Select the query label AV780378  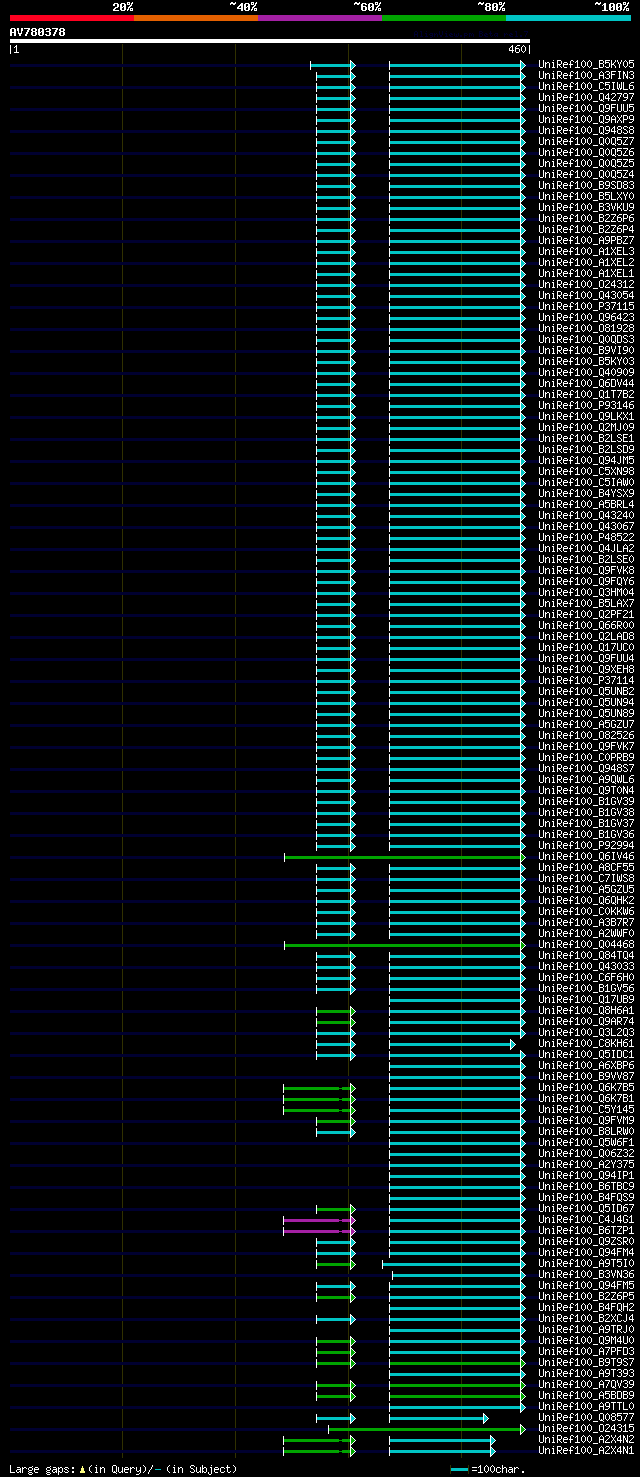click(x=37, y=32)
